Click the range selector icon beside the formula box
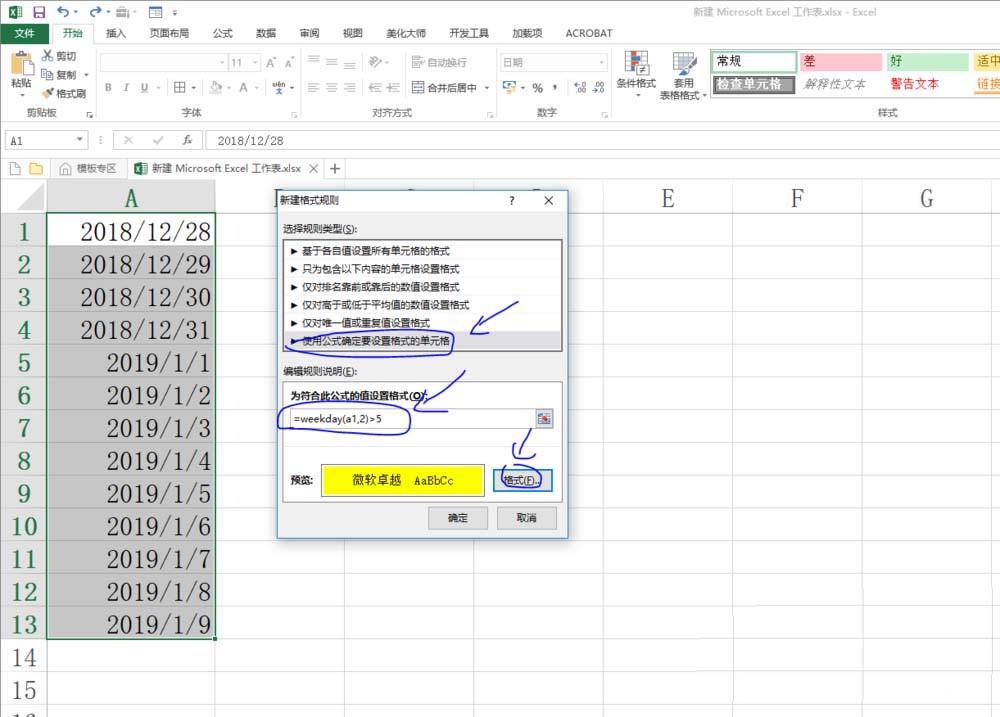Screen dimensions: 1000x717 pos(544,418)
